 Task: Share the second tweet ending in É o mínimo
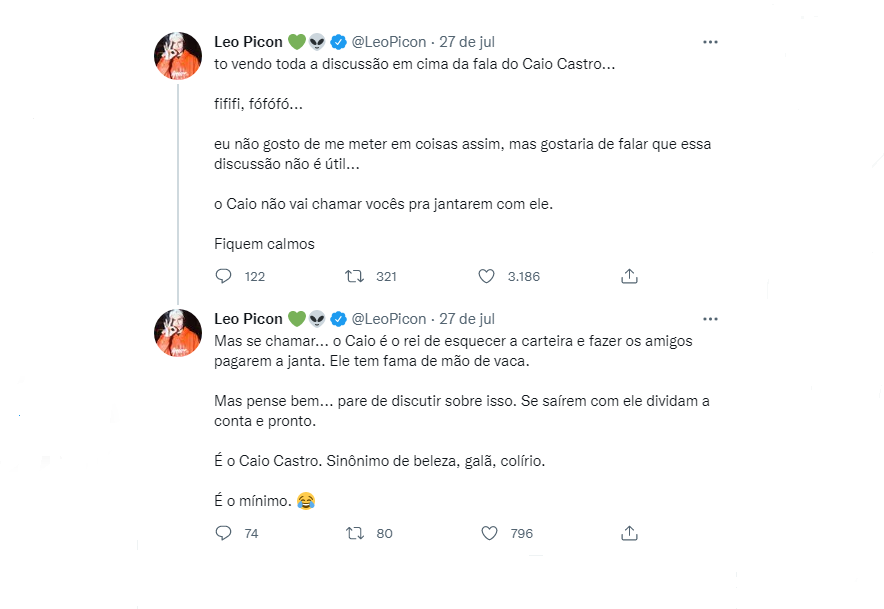629,533
